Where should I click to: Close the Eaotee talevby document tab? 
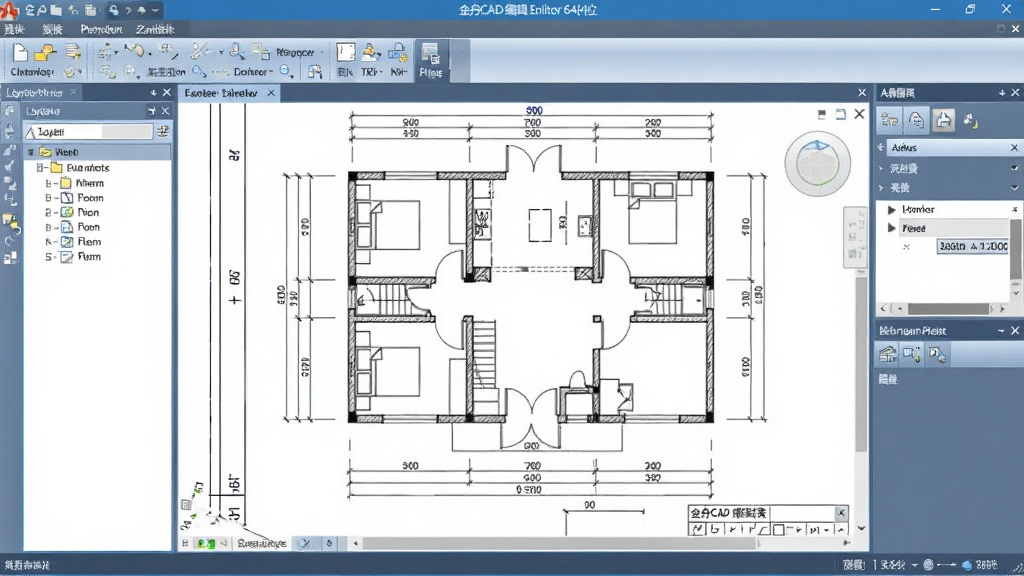point(271,93)
